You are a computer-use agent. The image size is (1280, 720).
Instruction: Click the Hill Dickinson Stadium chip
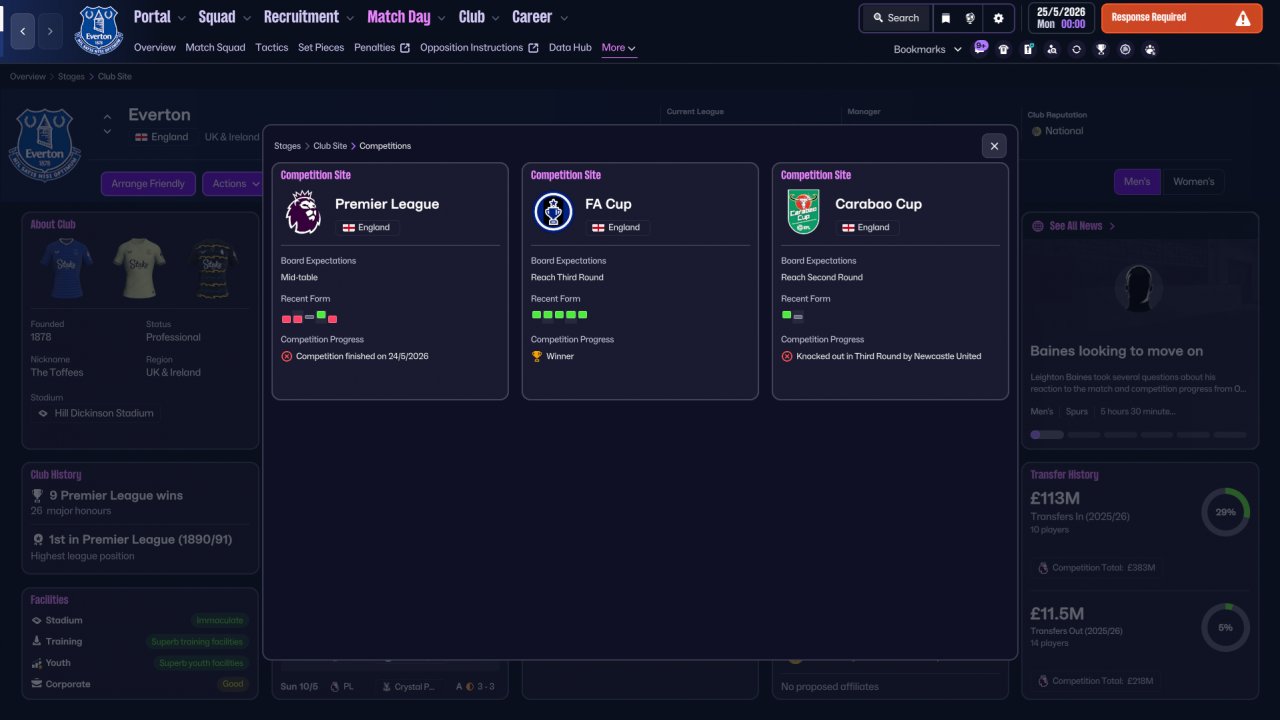(96, 413)
